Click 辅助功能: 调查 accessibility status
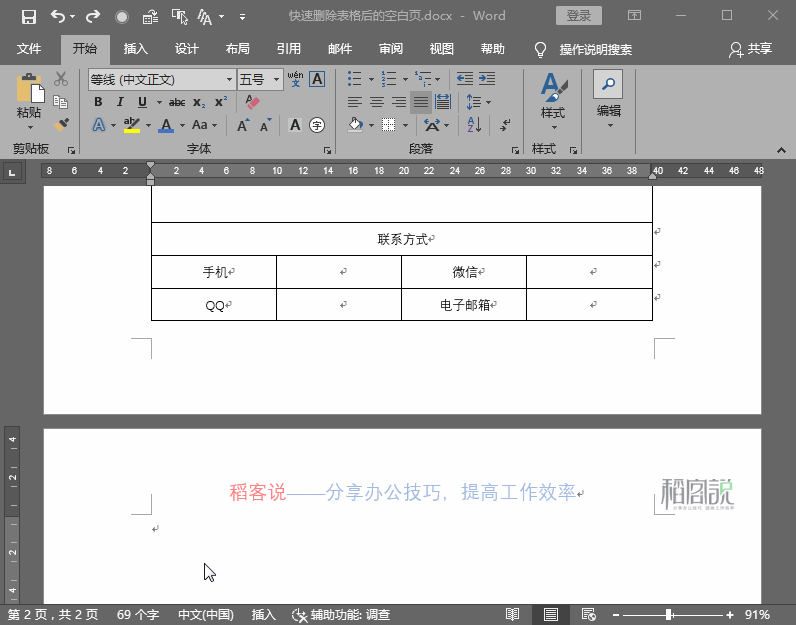This screenshot has width=796, height=625. [x=341, y=615]
